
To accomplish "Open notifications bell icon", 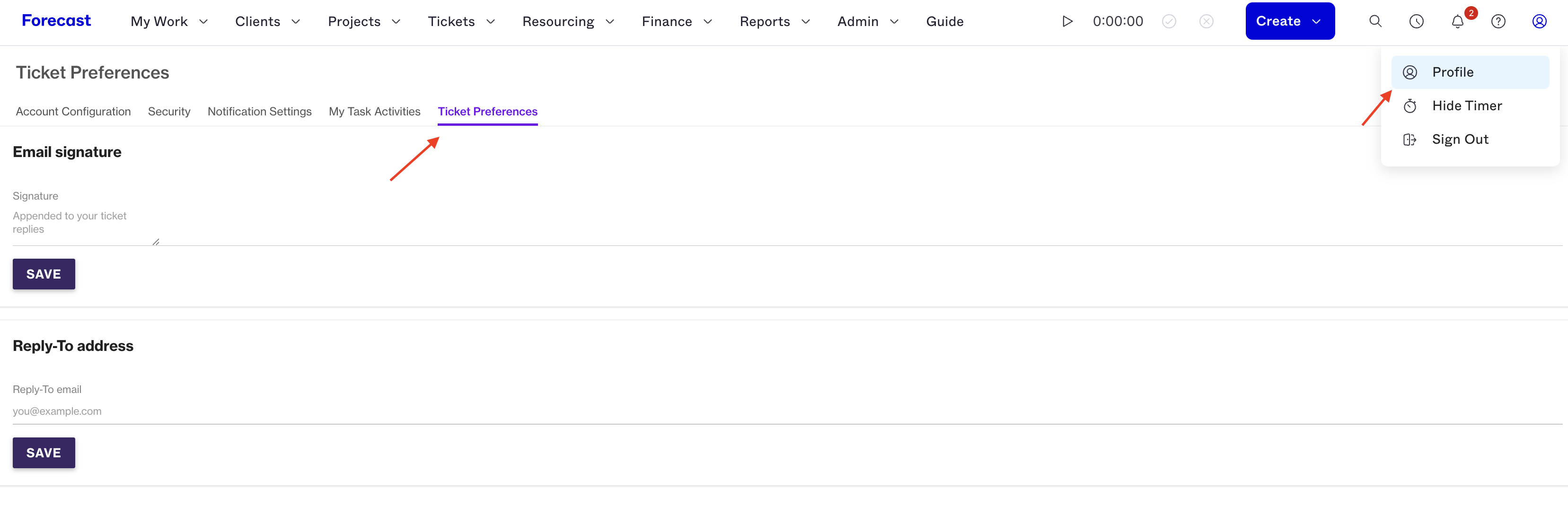I will (x=1457, y=21).
